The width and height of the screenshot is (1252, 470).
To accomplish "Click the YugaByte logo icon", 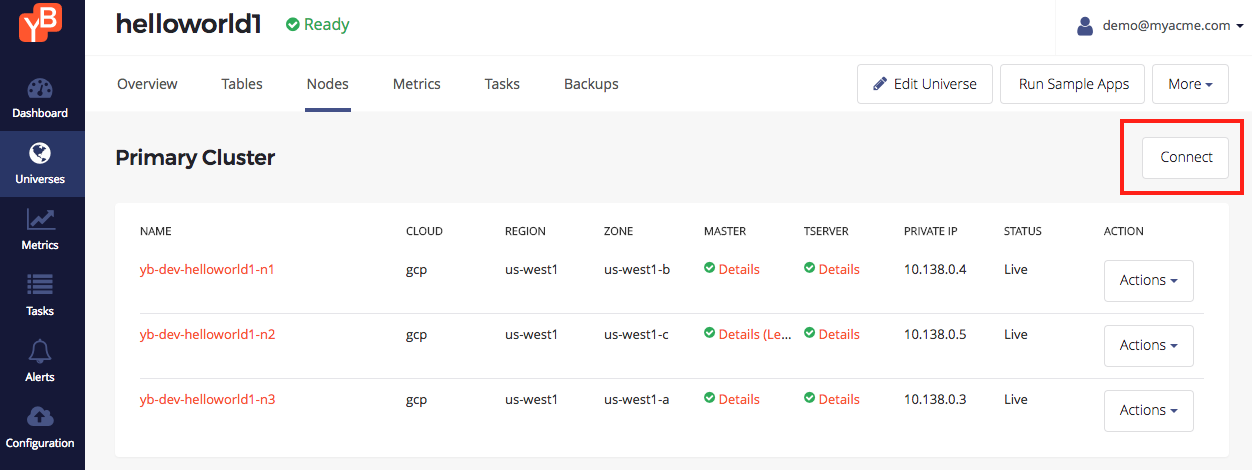I will click(x=41, y=24).
